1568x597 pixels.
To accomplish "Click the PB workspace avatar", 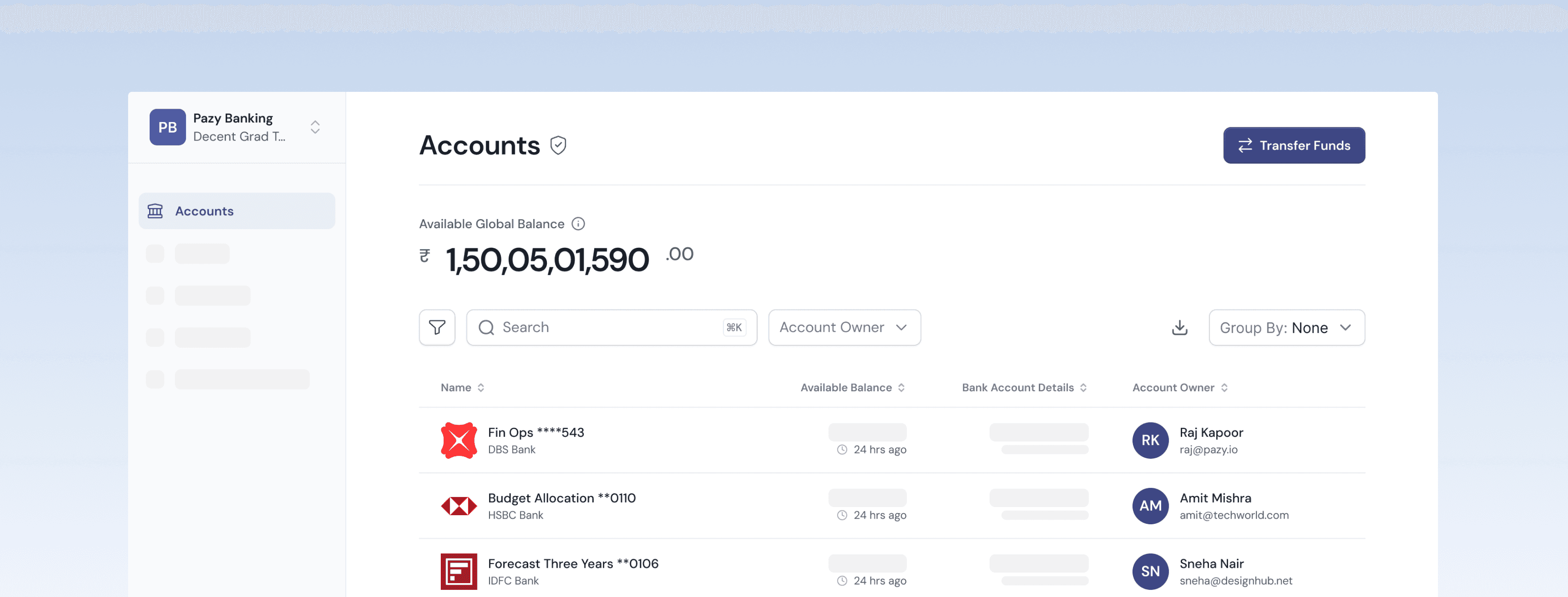I will pyautogui.click(x=167, y=127).
